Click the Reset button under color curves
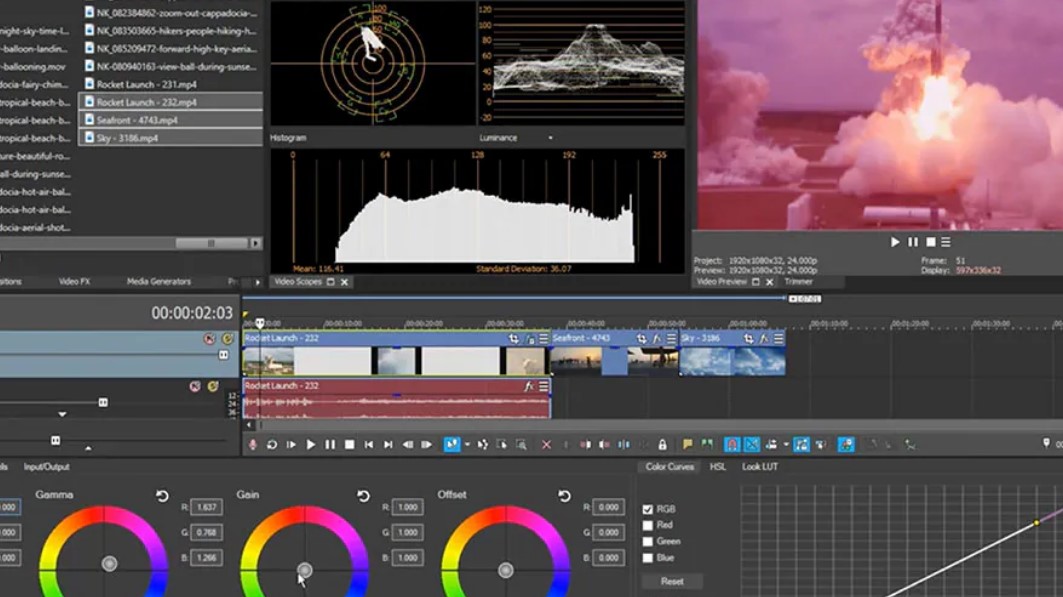 click(x=672, y=581)
